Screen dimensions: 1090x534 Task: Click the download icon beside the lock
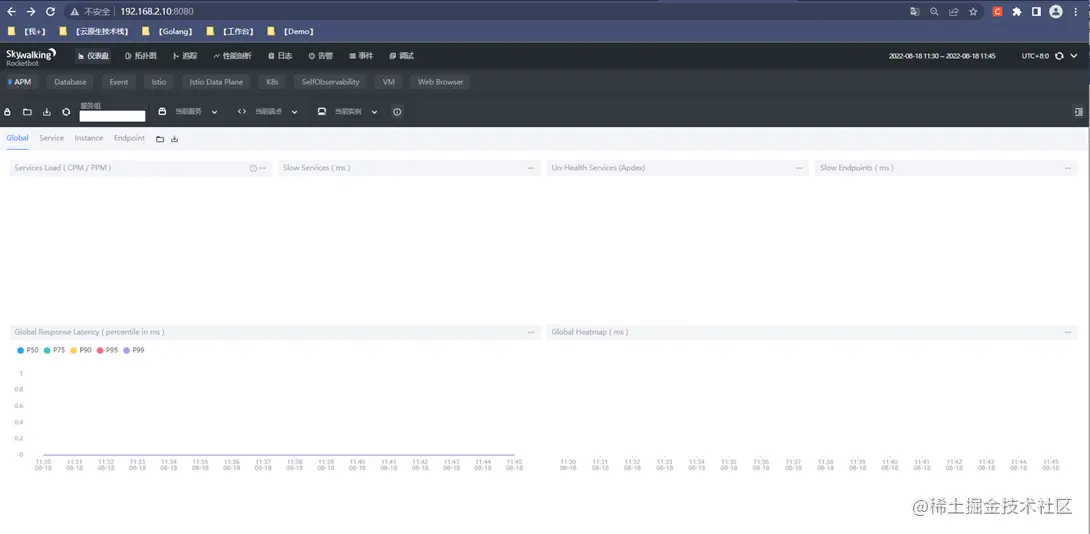tap(47, 112)
